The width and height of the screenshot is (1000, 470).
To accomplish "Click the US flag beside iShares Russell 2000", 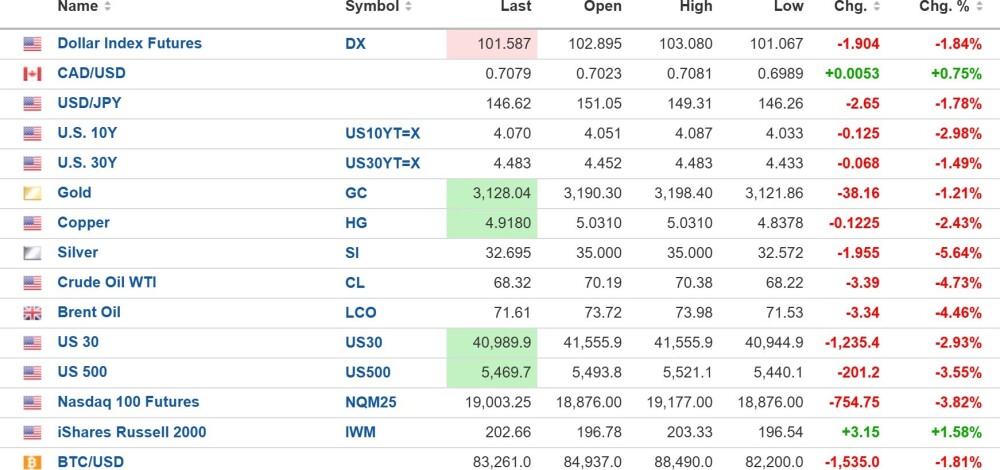I will tap(32, 432).
